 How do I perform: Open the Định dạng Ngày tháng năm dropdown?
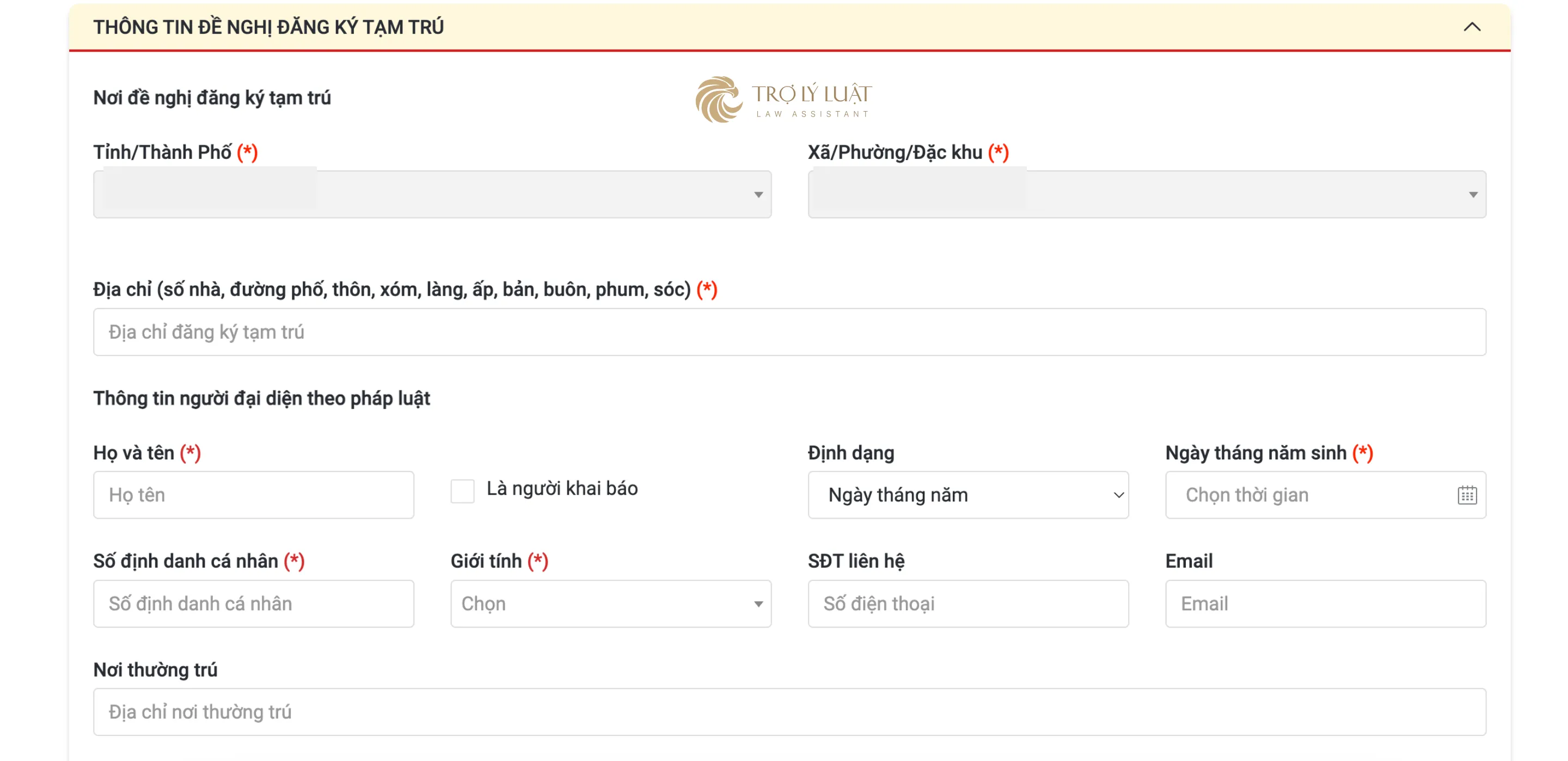coord(968,495)
